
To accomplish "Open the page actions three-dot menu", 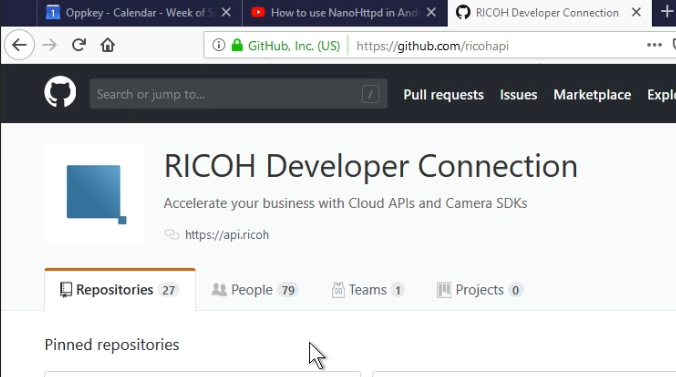I will pyautogui.click(x=654, y=45).
